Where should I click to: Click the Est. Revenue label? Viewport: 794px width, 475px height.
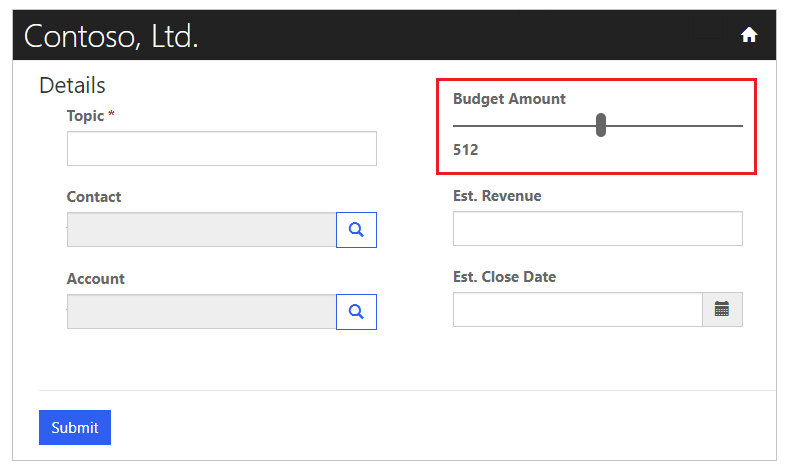497,196
